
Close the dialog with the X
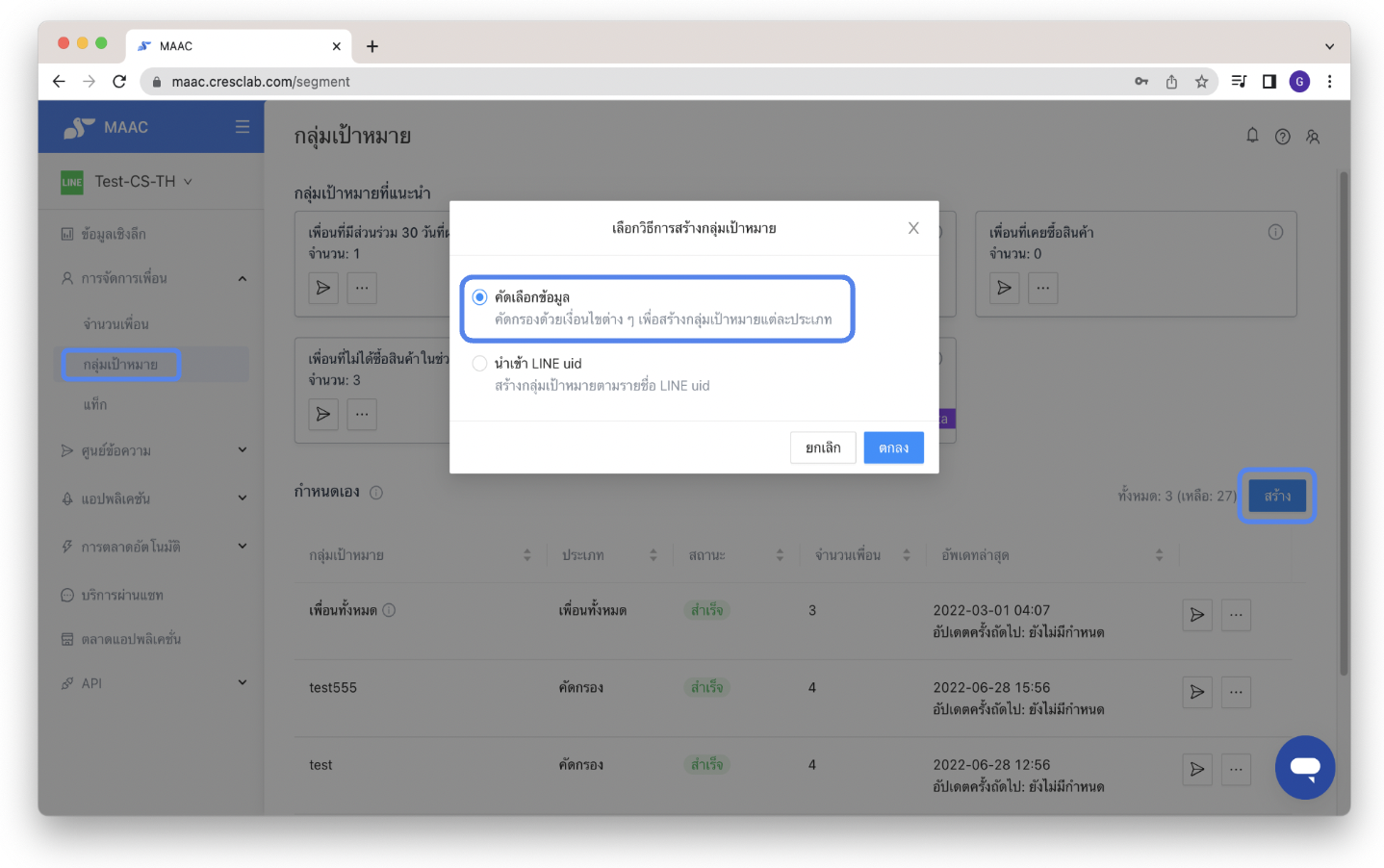tap(912, 228)
